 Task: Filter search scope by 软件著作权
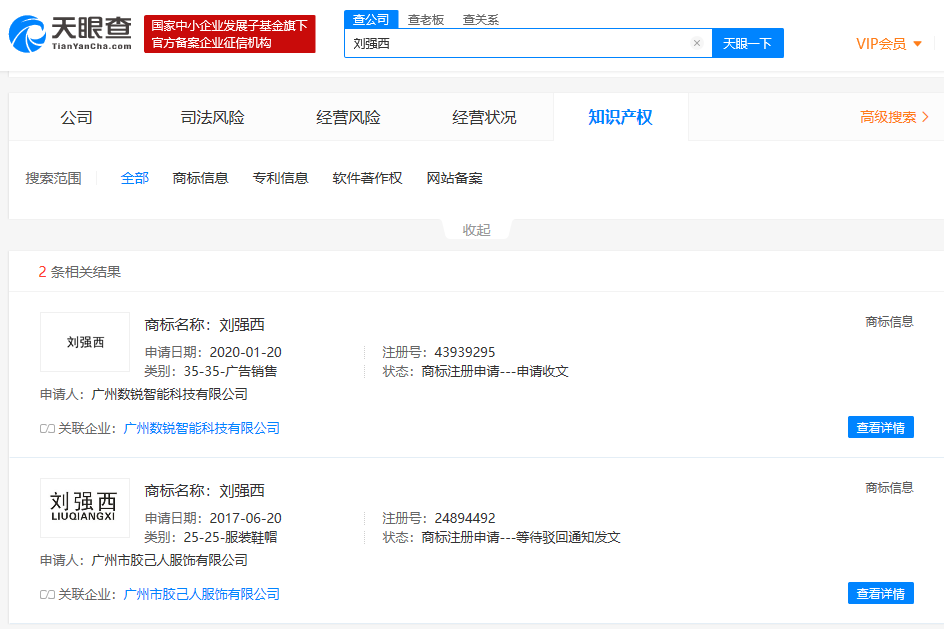(x=367, y=178)
